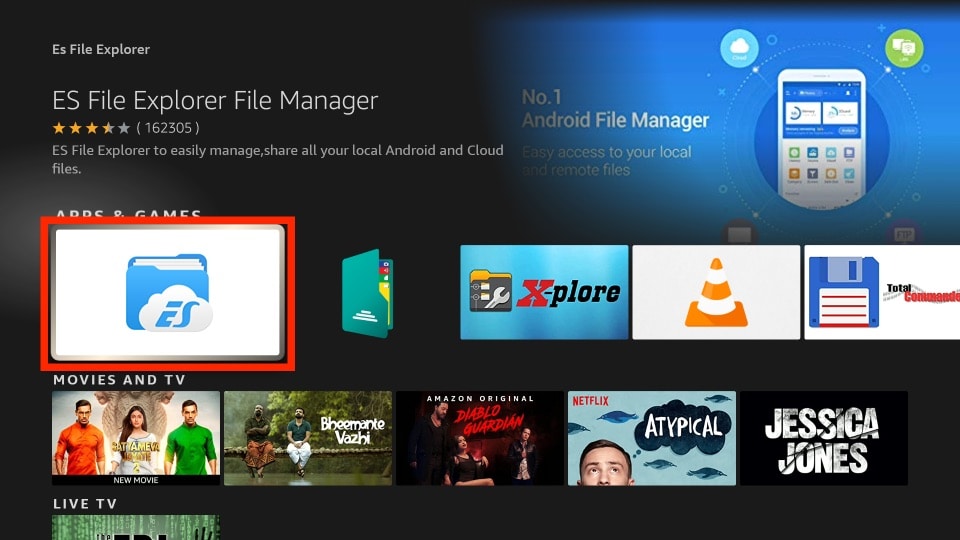Click the Cloud icon in banner

[739, 48]
